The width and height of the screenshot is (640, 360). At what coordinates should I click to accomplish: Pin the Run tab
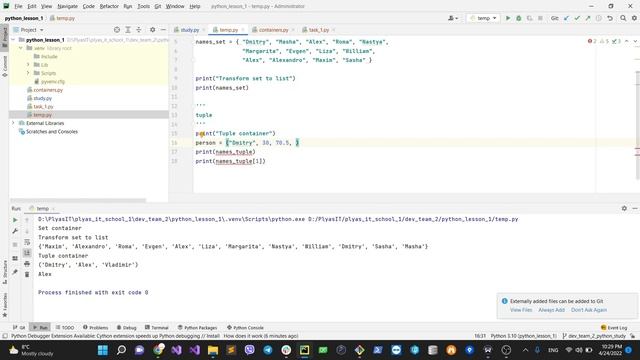(x=15, y=272)
